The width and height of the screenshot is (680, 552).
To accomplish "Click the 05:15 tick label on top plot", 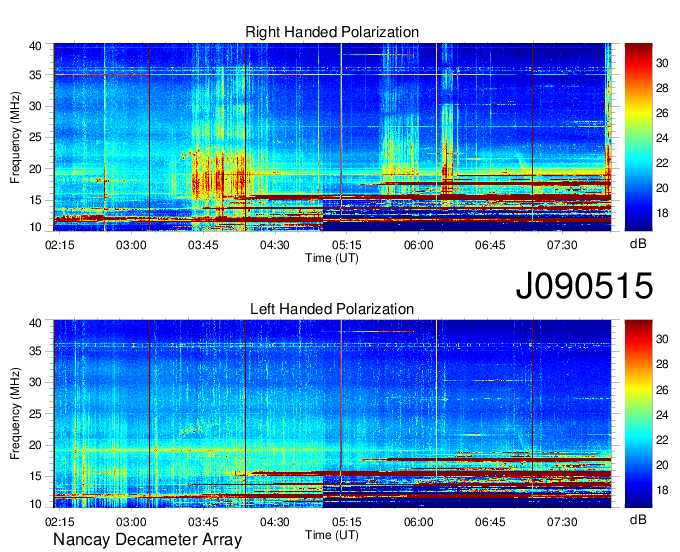I will [x=347, y=245].
